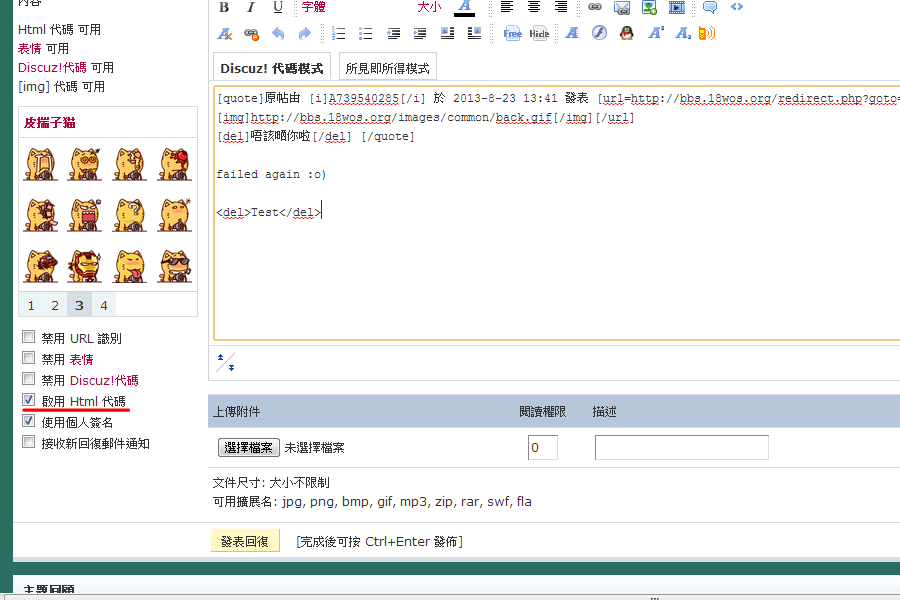Open the 大小 font size dropdown
The width and height of the screenshot is (900, 600).
(429, 7)
